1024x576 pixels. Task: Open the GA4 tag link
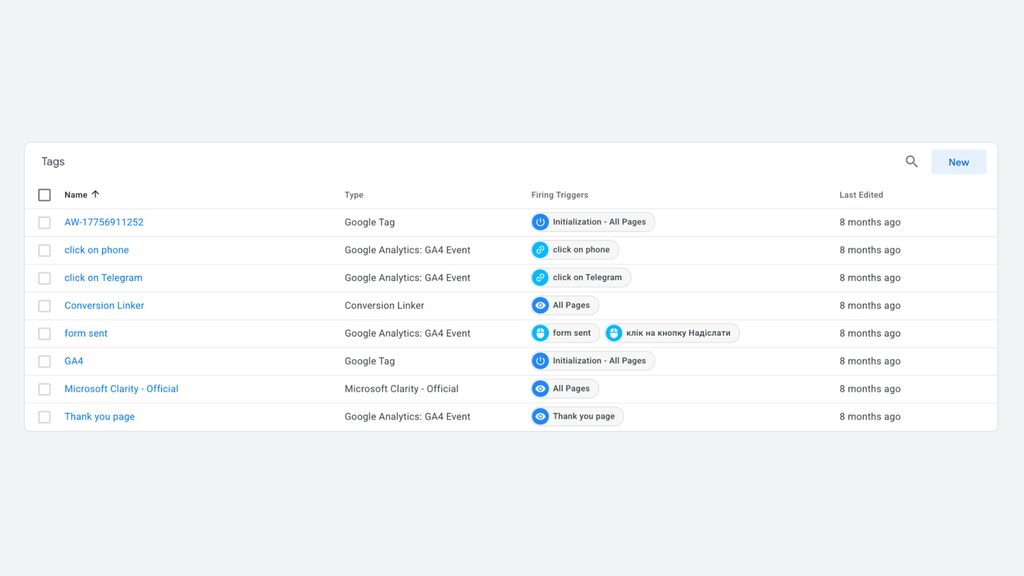74,360
